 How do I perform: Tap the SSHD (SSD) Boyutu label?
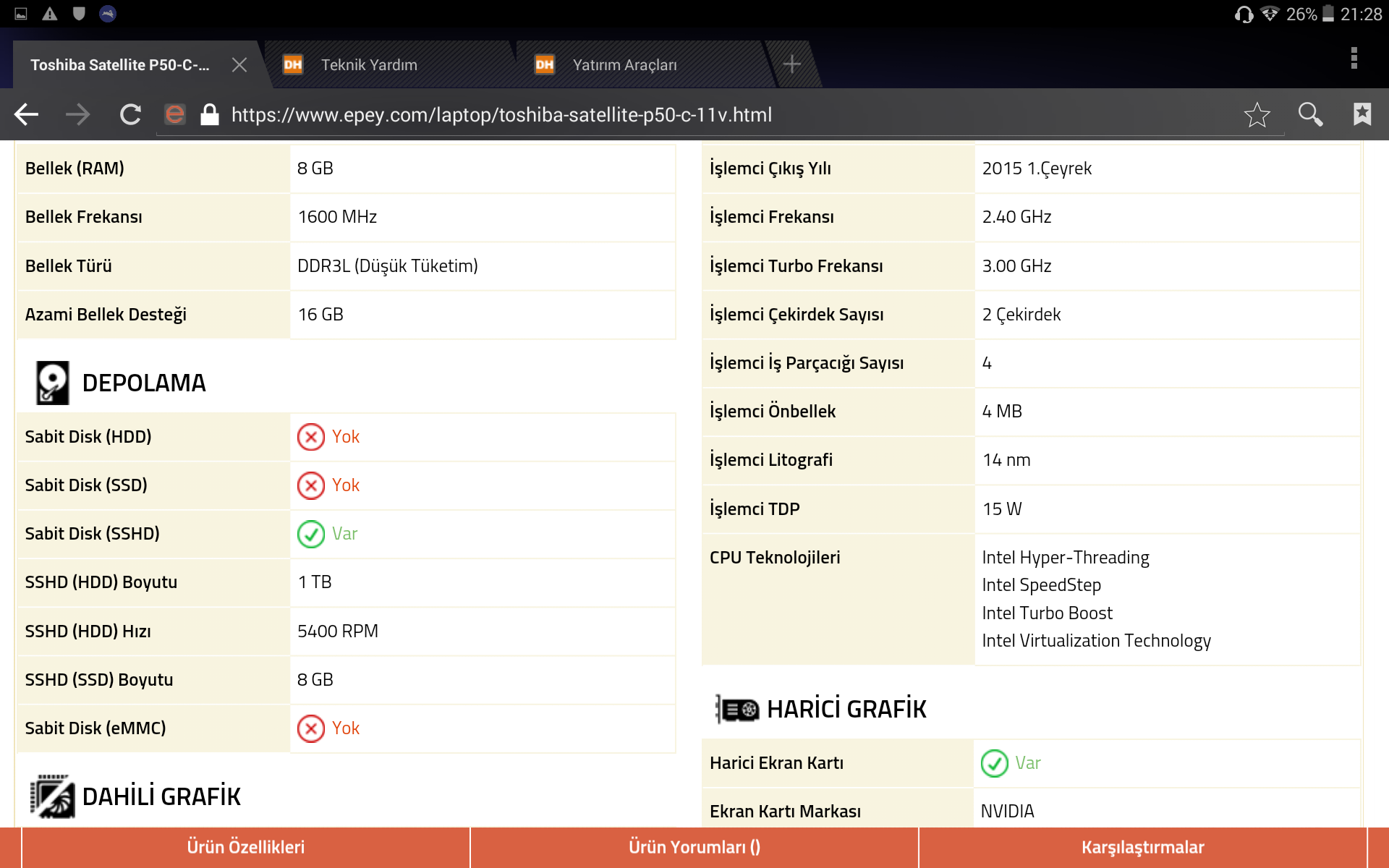[99, 680]
